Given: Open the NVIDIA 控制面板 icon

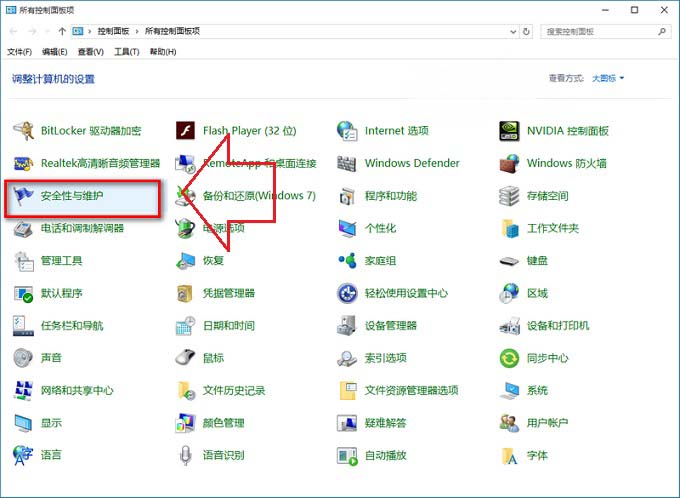Looking at the screenshot, I should click(509, 131).
